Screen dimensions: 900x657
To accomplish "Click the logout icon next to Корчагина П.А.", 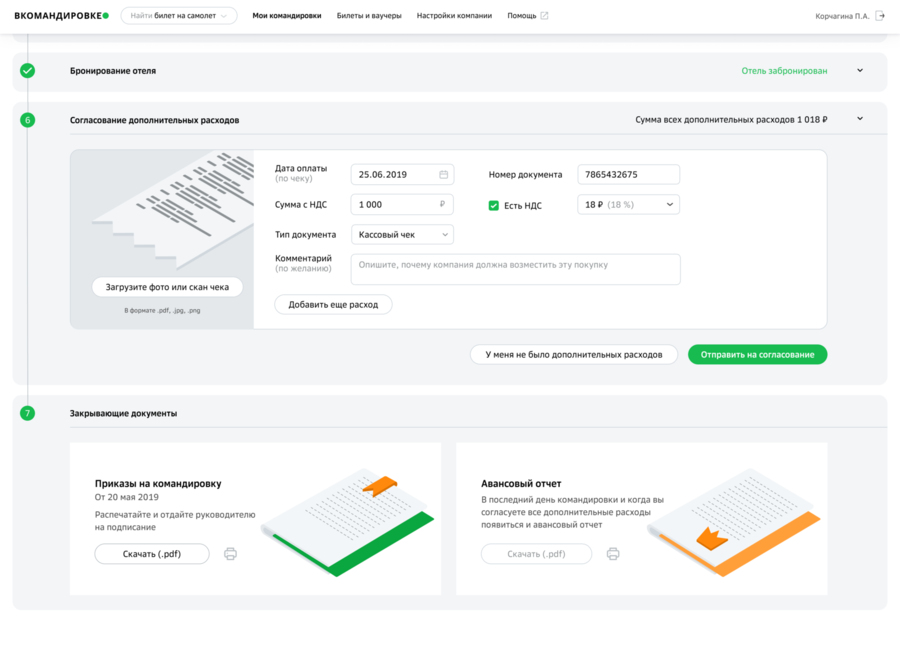I will [x=879, y=15].
